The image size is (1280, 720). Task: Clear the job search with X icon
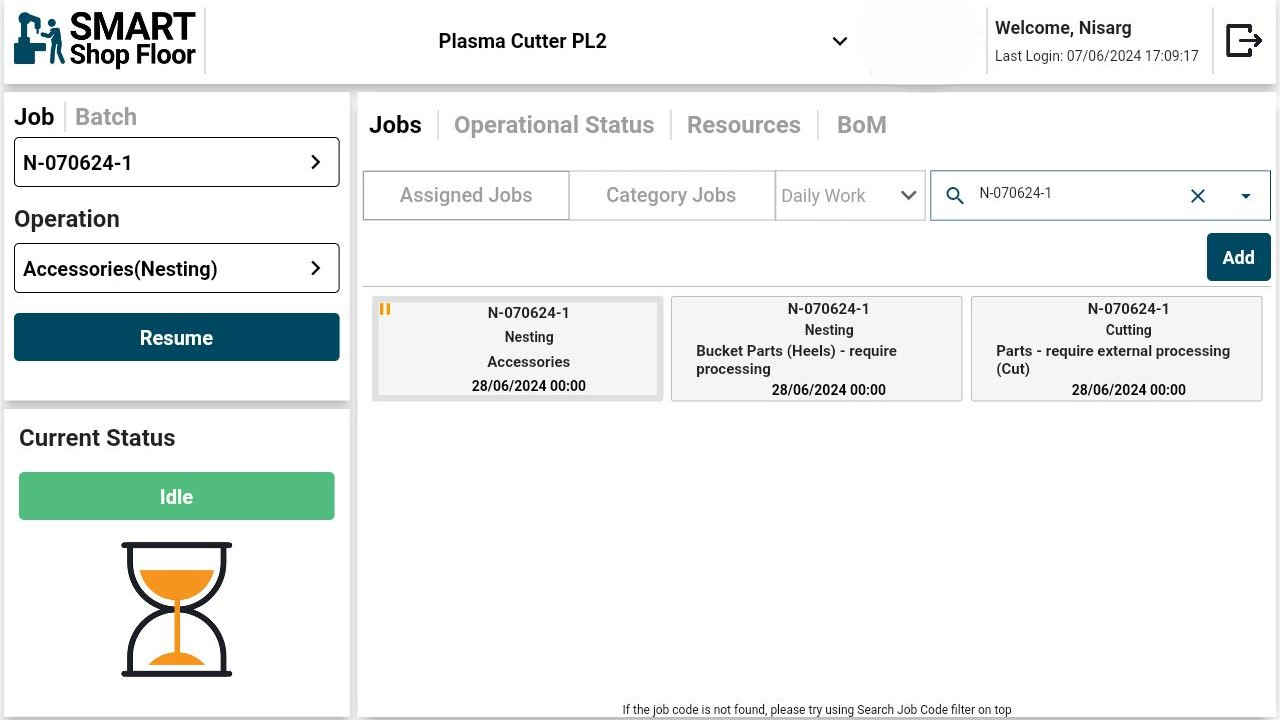click(1197, 196)
